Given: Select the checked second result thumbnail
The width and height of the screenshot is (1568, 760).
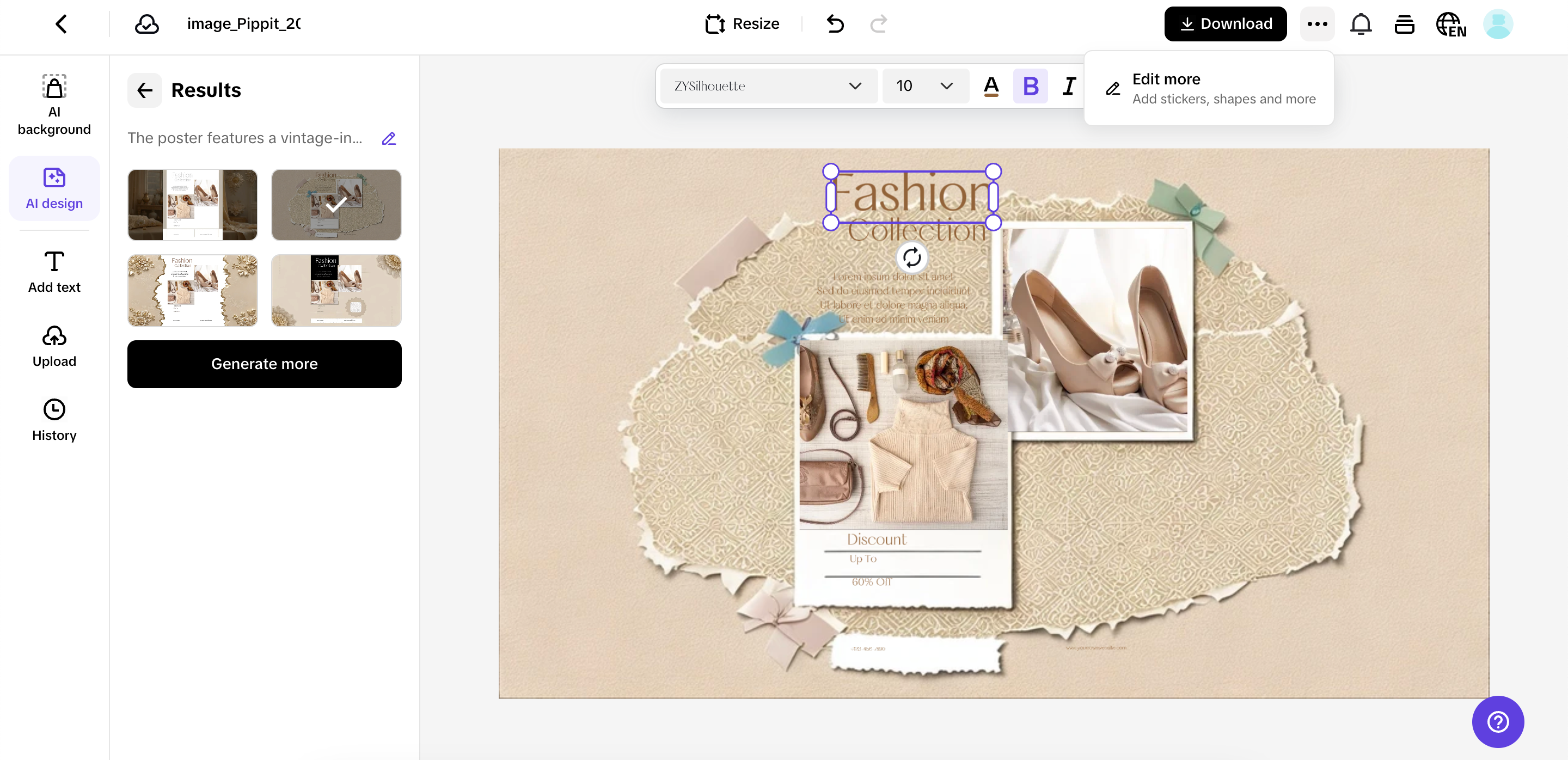Looking at the screenshot, I should coord(336,205).
